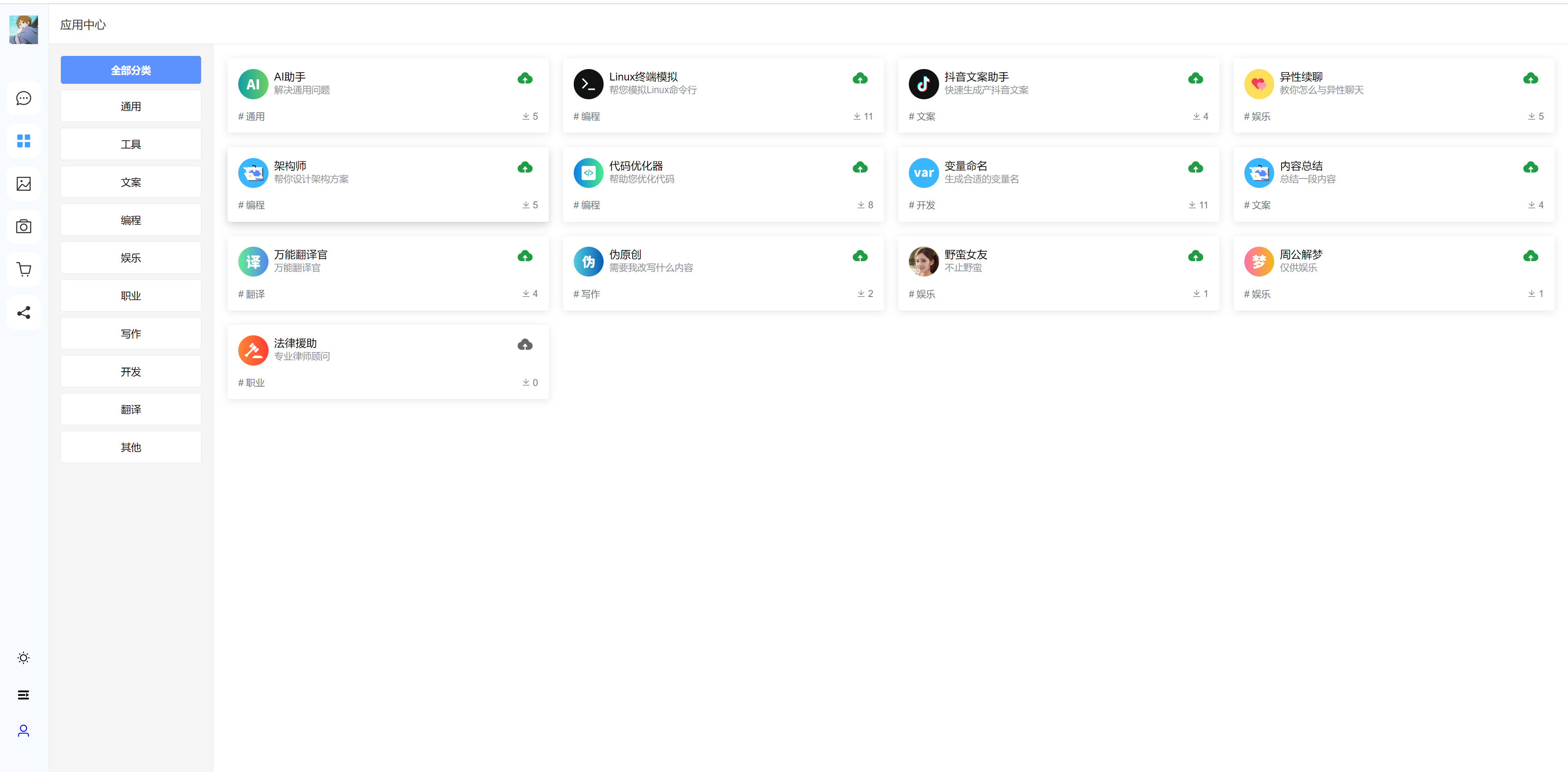Open the shopping cart sidebar icon
Image resolution: width=1568 pixels, height=772 pixels.
[24, 270]
